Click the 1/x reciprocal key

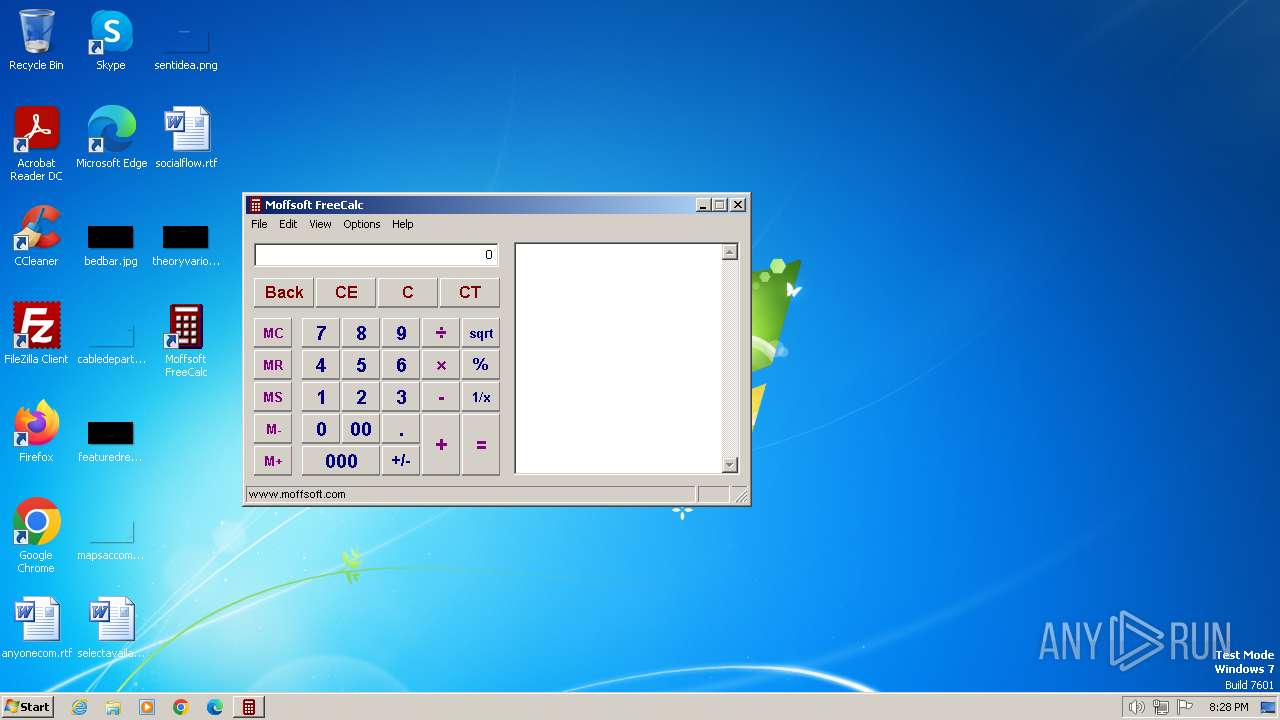pos(481,397)
